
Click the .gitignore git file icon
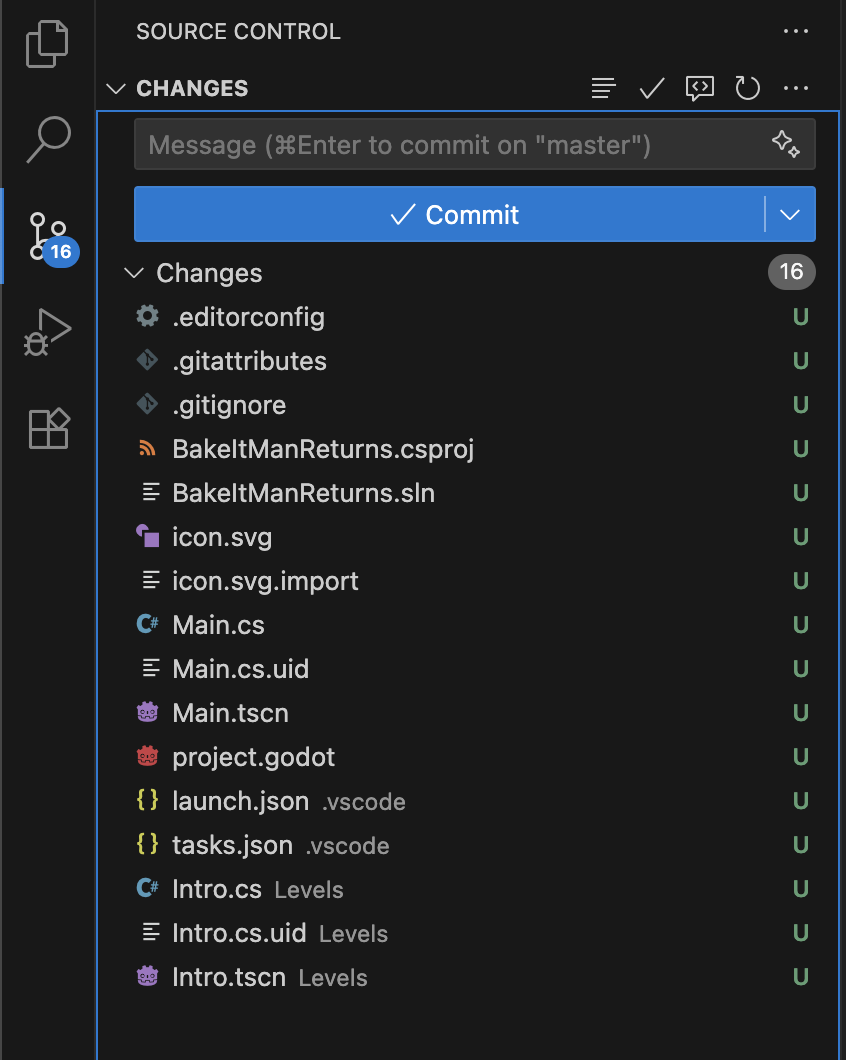pyautogui.click(x=147, y=404)
